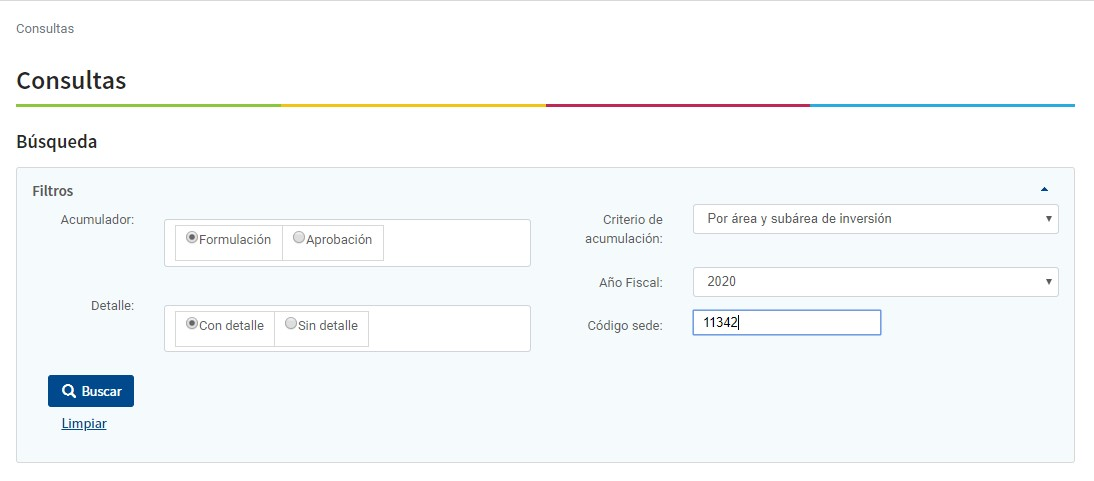
Task: Enable the Con detalle radio option
Action: pyautogui.click(x=192, y=324)
